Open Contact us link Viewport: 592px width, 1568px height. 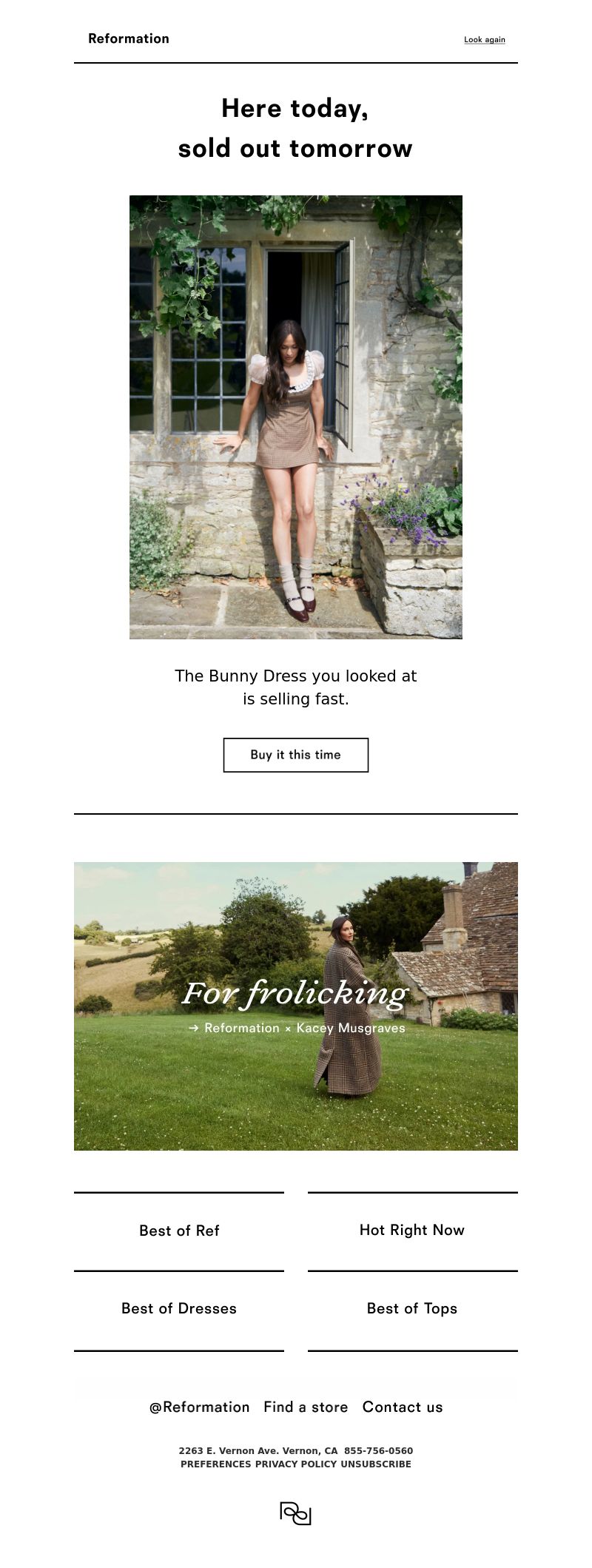pos(403,1407)
